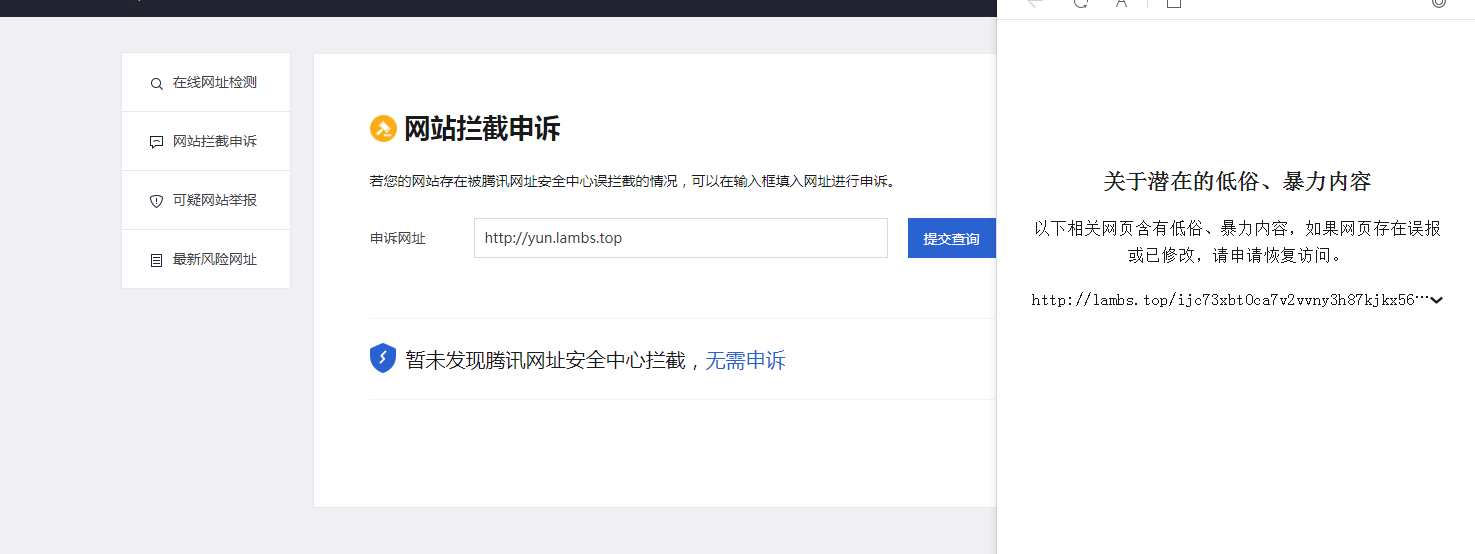
Task: Click the 申诉网址 field label
Action: pyautogui.click(x=398, y=238)
